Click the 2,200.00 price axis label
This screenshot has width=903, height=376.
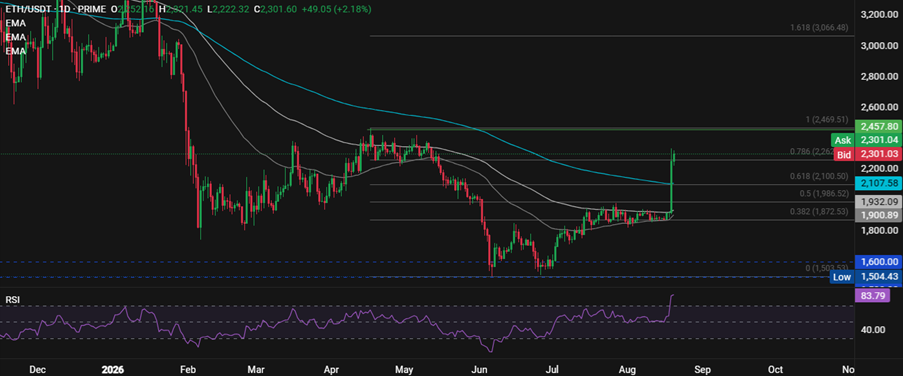(x=878, y=169)
